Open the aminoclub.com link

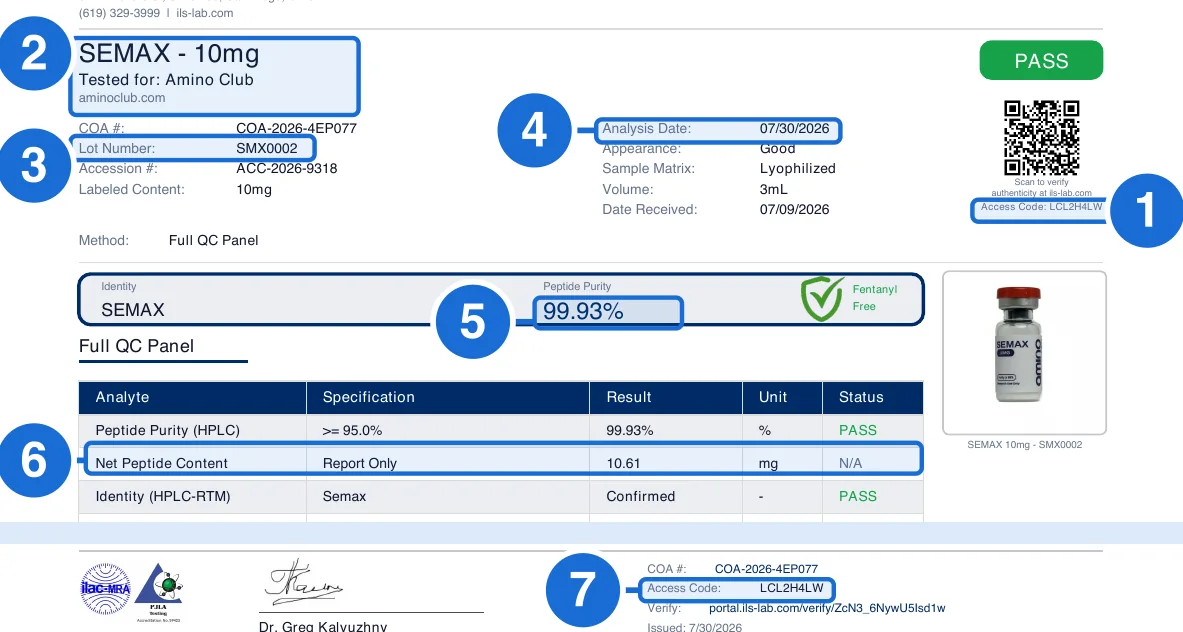tap(122, 98)
